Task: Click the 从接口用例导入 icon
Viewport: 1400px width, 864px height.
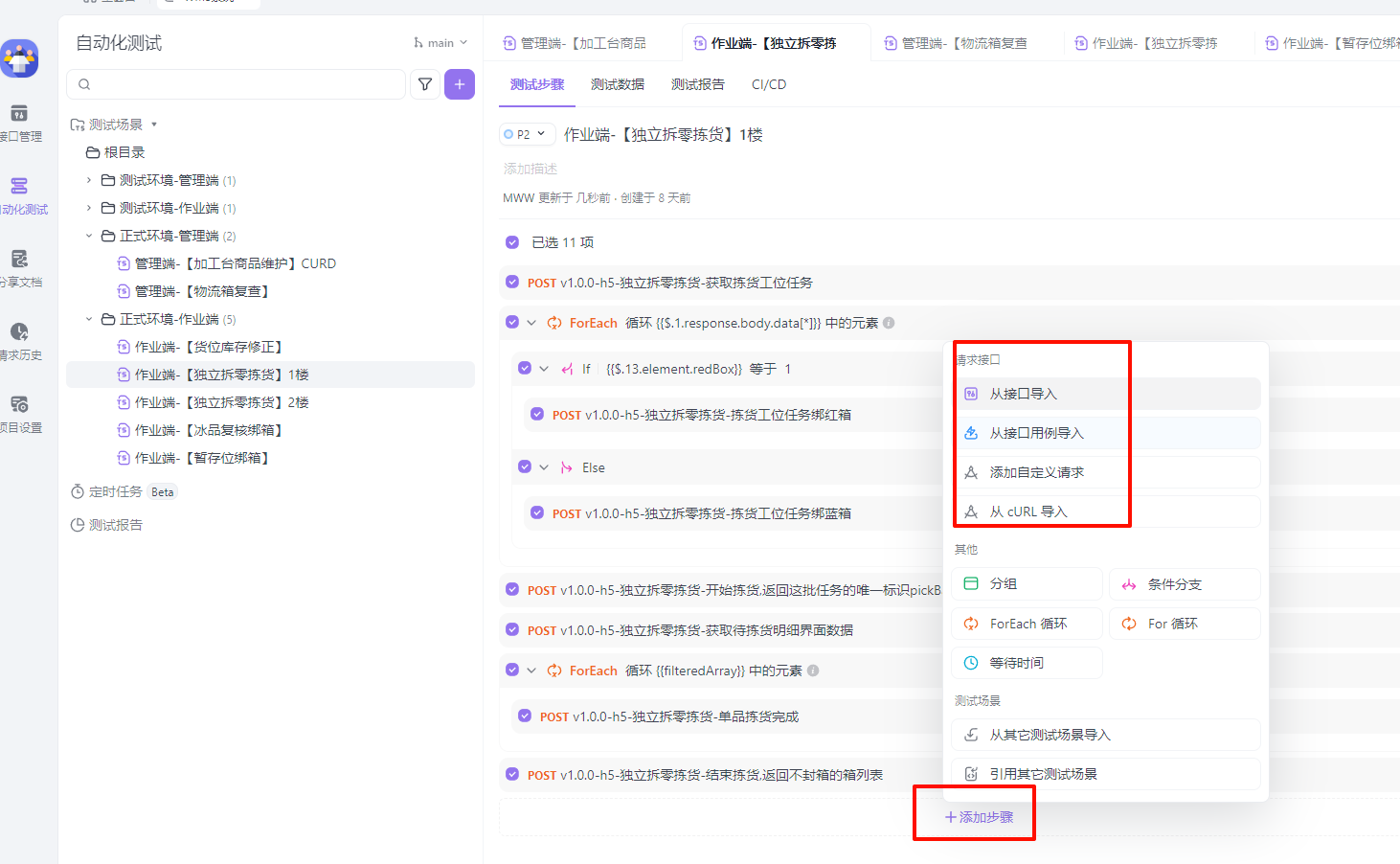Action: pos(971,433)
